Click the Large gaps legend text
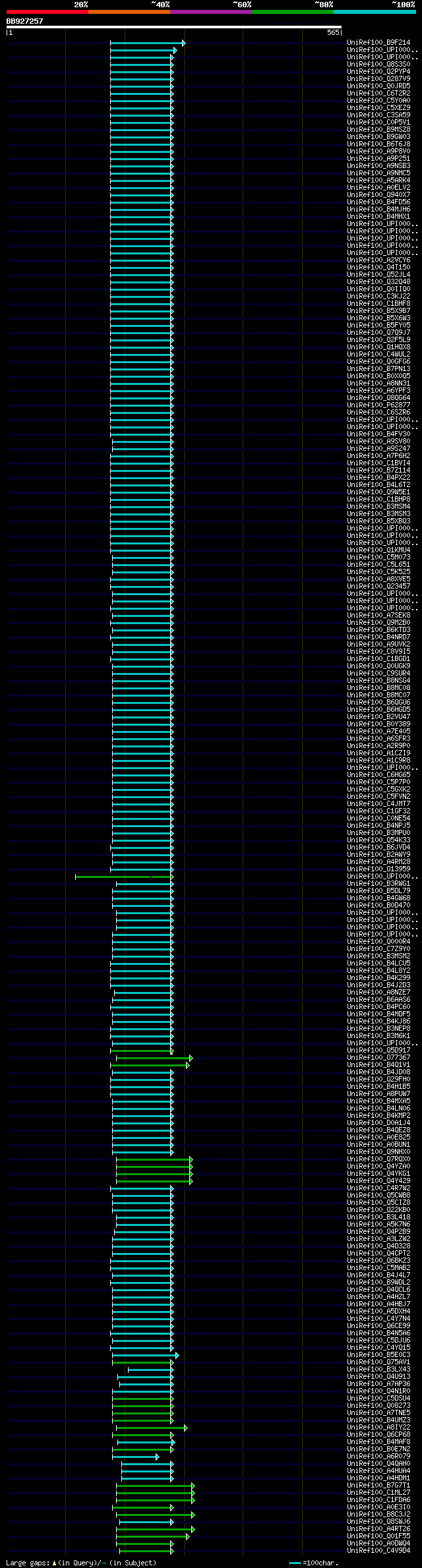Screen dimensions: 422x1568 click(81, 1563)
